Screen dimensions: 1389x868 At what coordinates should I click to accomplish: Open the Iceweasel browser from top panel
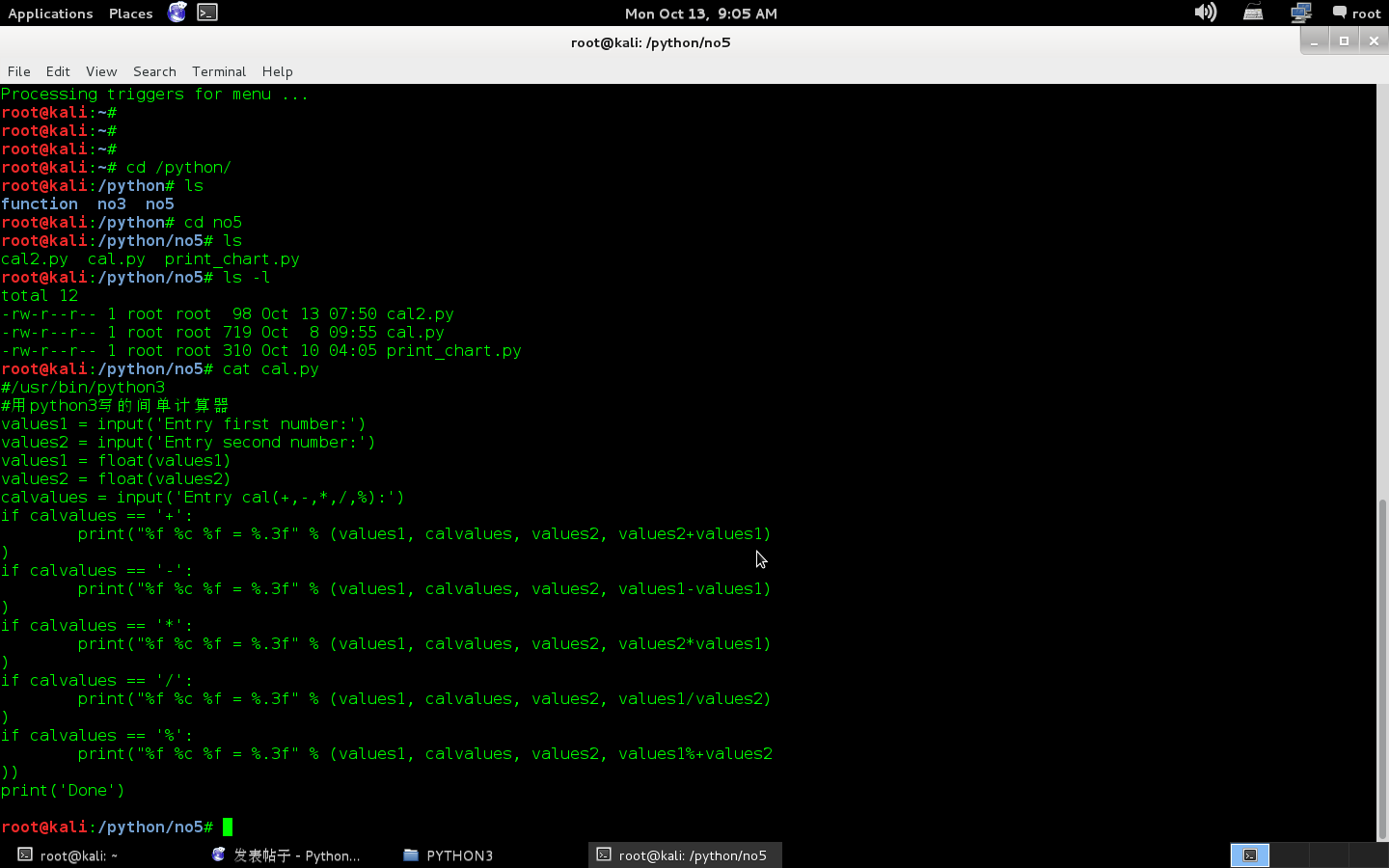point(177,13)
